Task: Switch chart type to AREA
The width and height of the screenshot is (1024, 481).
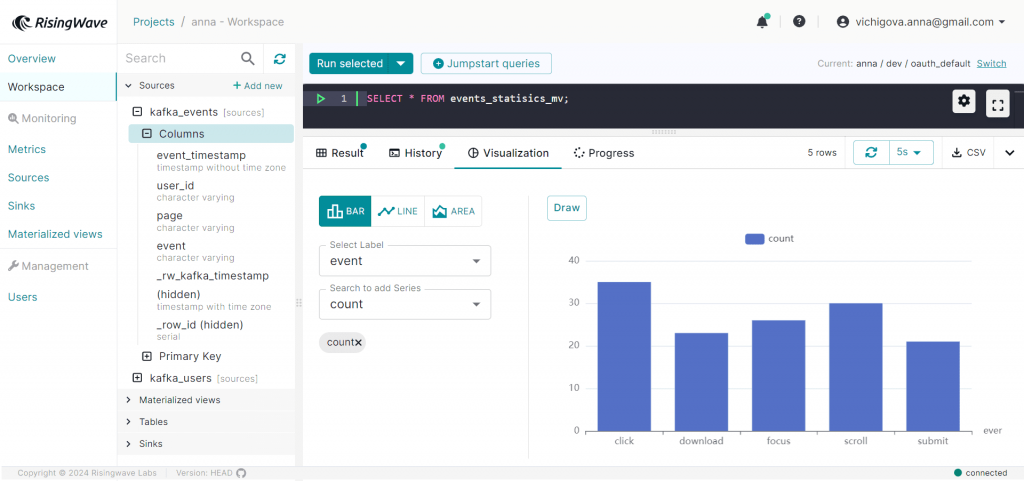Action: 453,211
